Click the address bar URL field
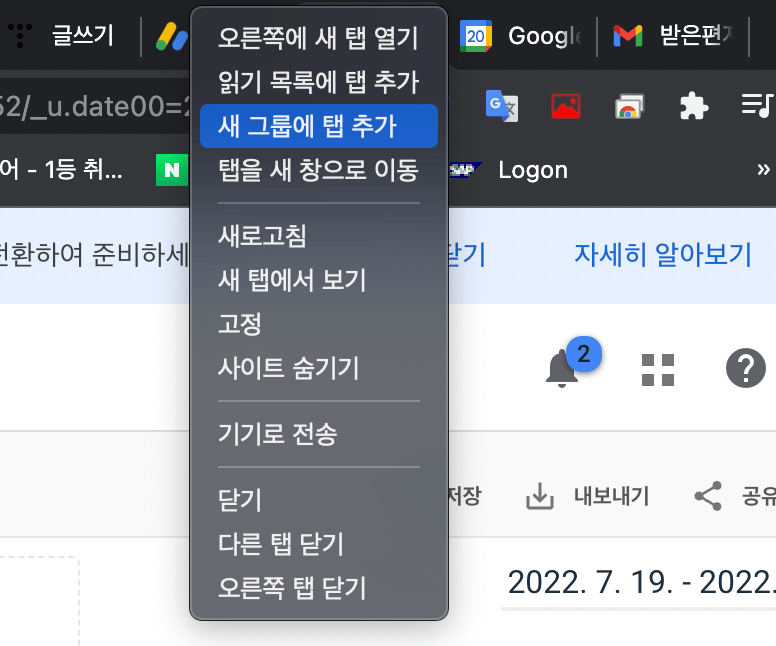Screen dimensions: 776x646 pos(94,106)
